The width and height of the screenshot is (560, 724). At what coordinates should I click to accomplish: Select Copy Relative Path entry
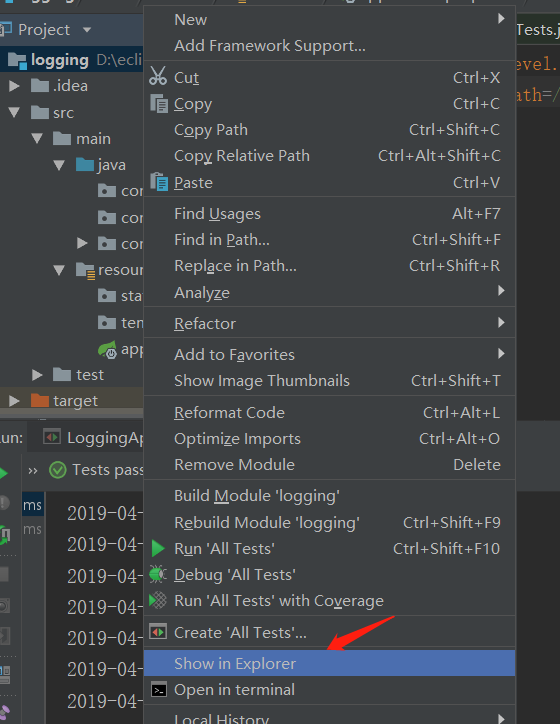pos(330,156)
